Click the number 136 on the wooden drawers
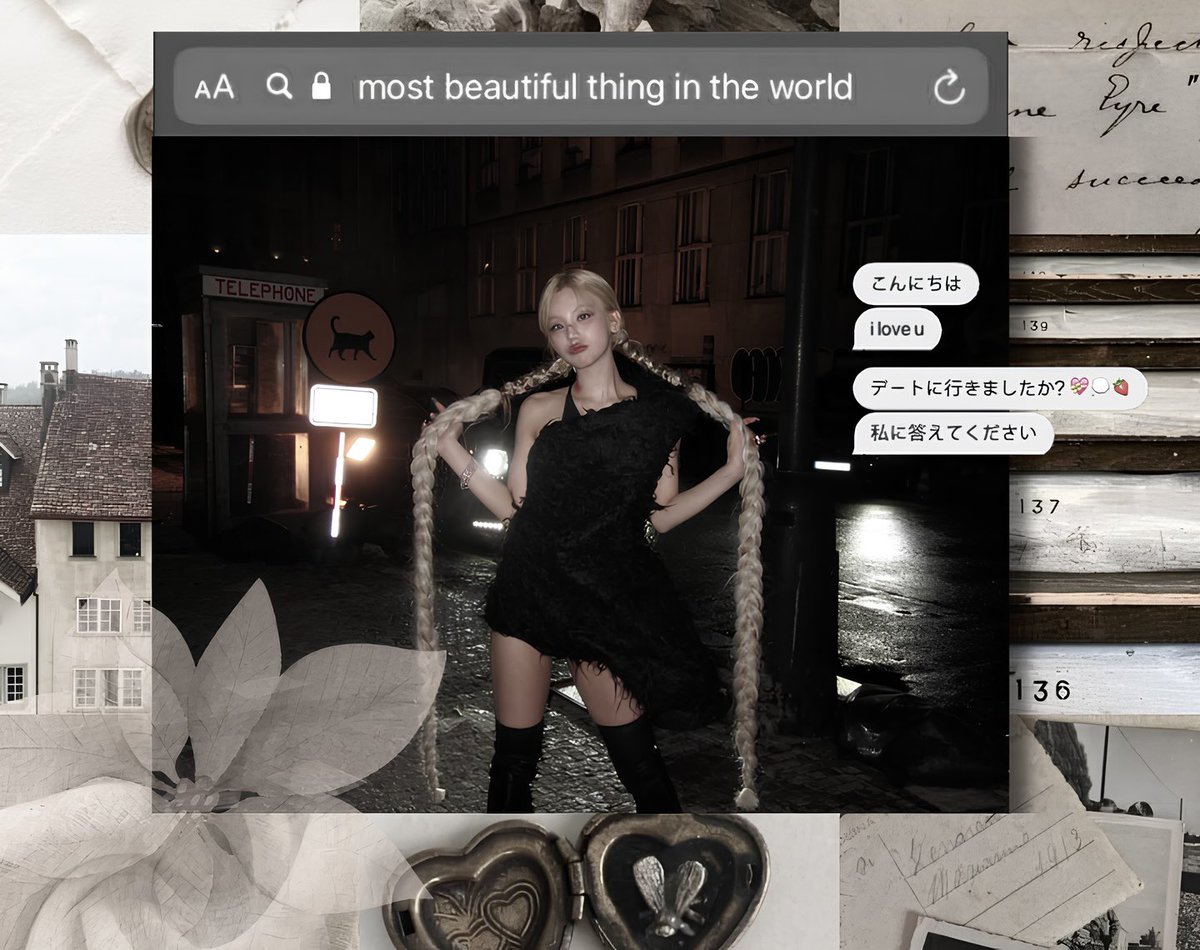Image resolution: width=1200 pixels, height=950 pixels. 1040,690
